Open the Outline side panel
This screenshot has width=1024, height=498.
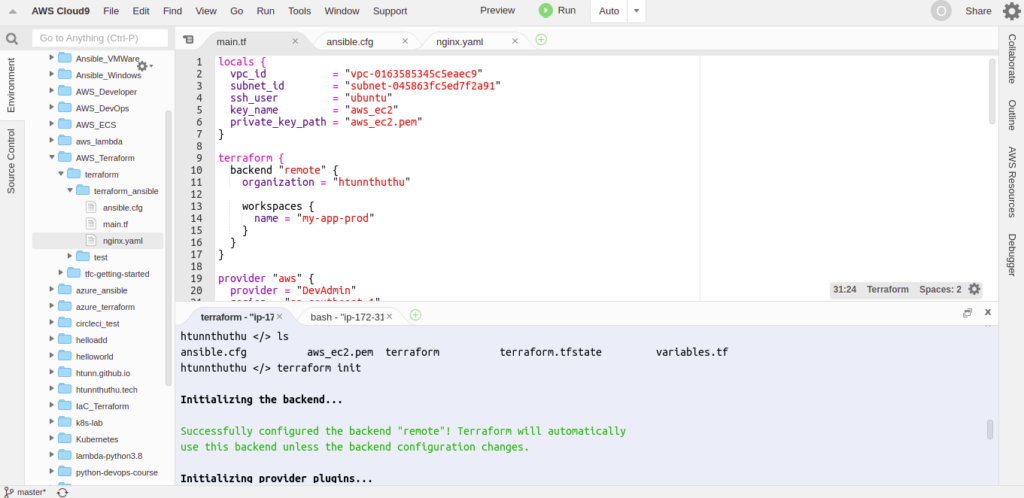pos(1012,115)
